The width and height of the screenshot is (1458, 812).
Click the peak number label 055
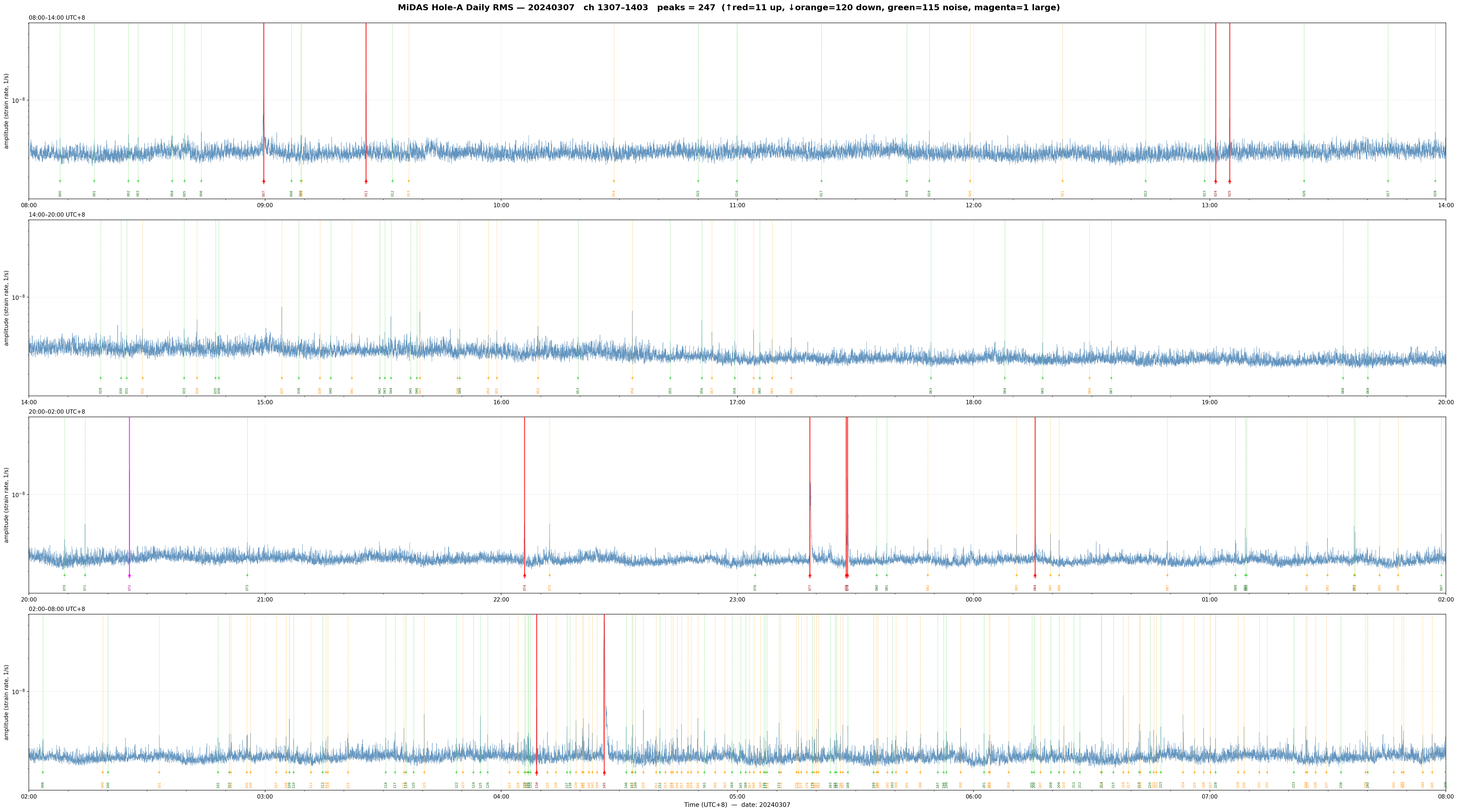[x=671, y=391]
